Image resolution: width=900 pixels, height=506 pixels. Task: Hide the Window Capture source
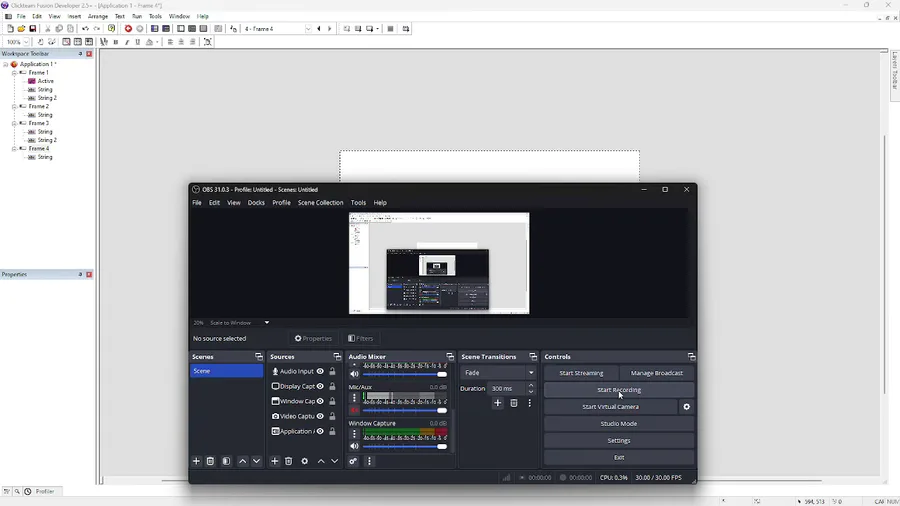pos(320,401)
